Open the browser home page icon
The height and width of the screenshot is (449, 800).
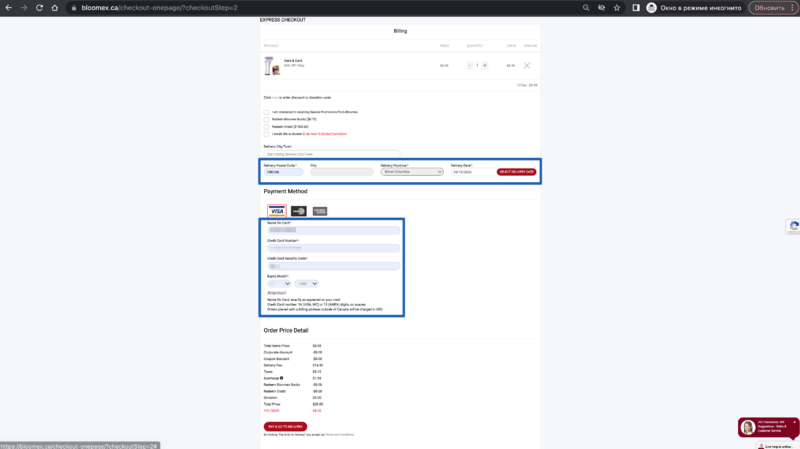coord(55,8)
